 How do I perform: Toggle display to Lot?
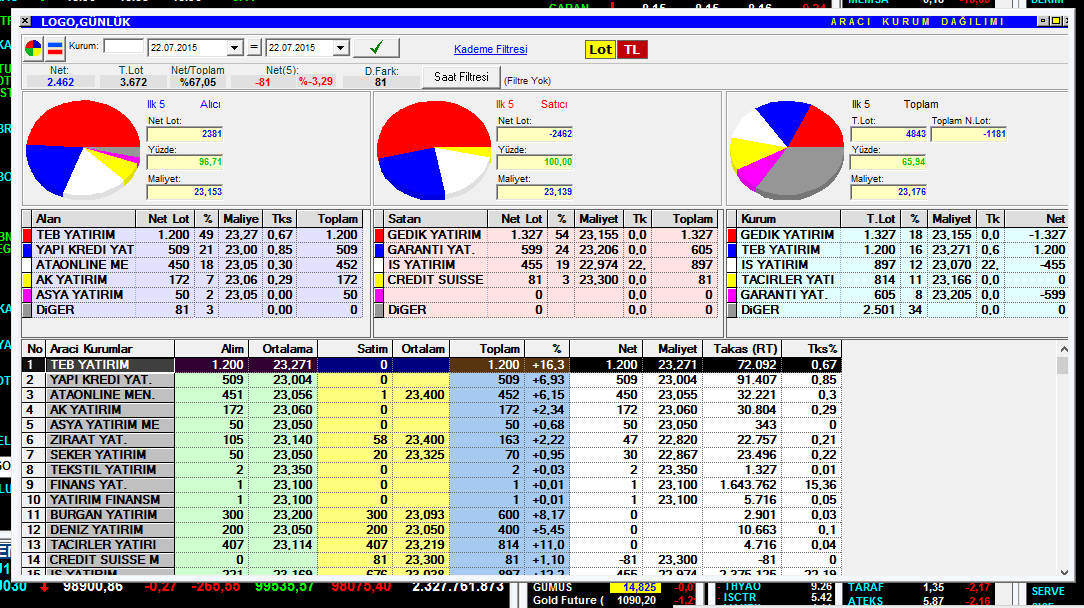tap(600, 49)
